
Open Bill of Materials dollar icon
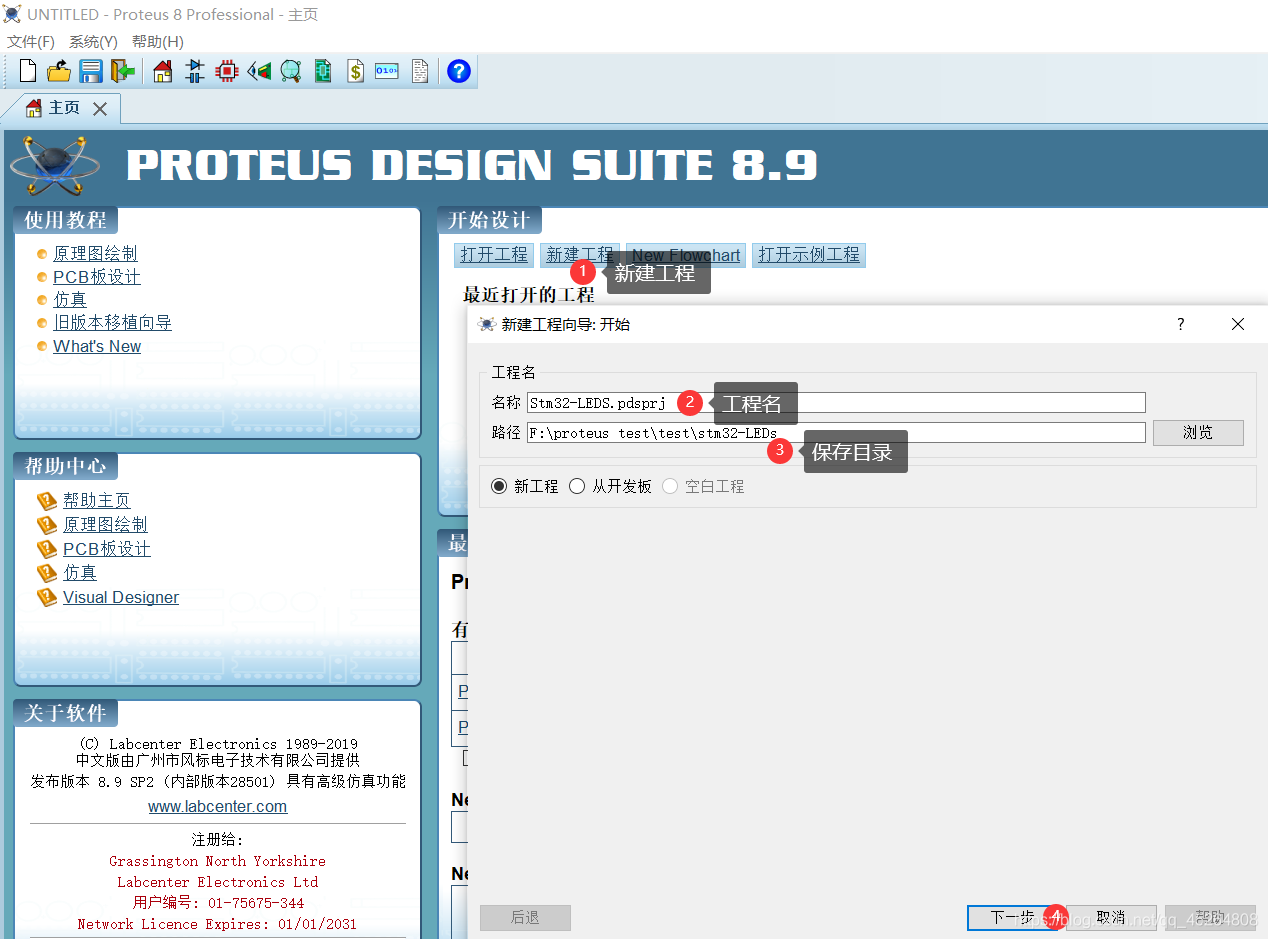355,71
